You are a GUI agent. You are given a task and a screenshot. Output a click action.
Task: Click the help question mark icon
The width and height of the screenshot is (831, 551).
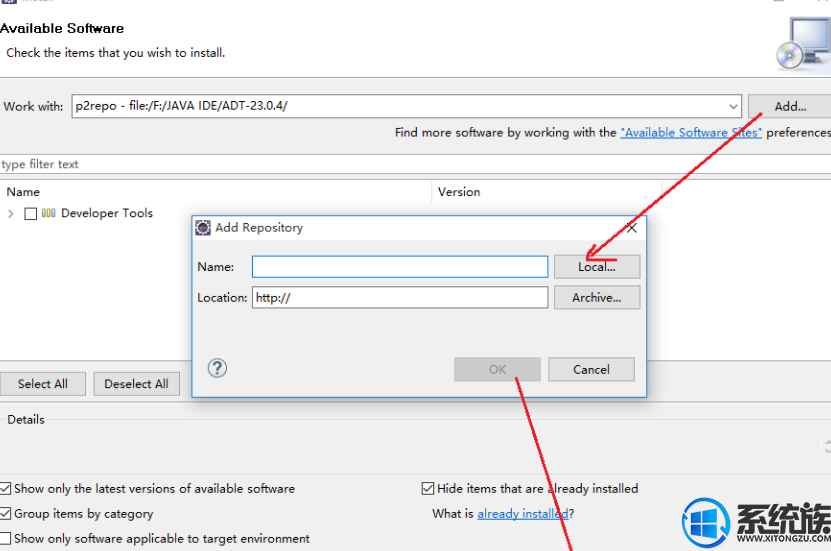click(217, 368)
